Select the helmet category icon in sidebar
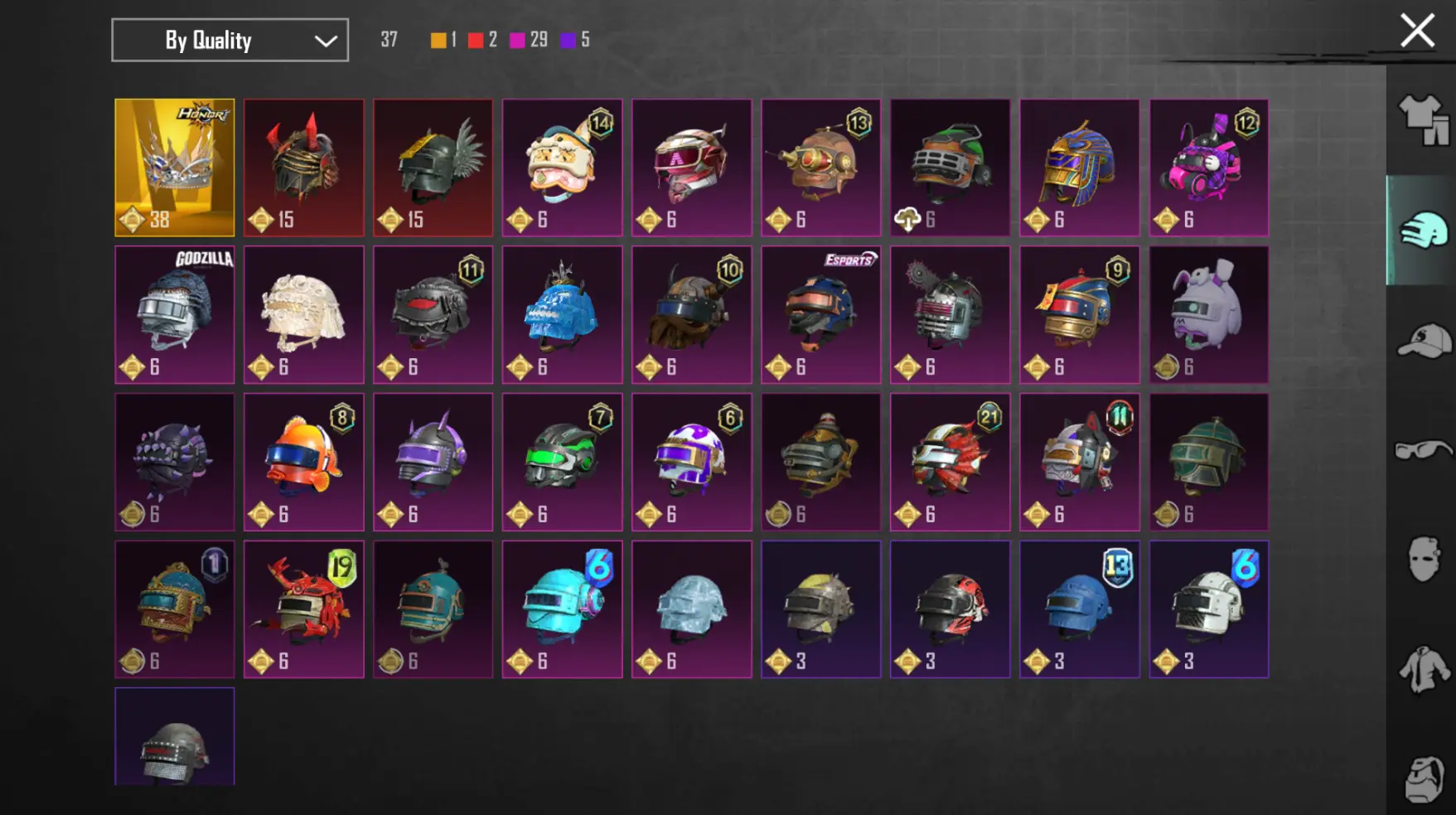This screenshot has height=815, width=1456. [x=1424, y=230]
